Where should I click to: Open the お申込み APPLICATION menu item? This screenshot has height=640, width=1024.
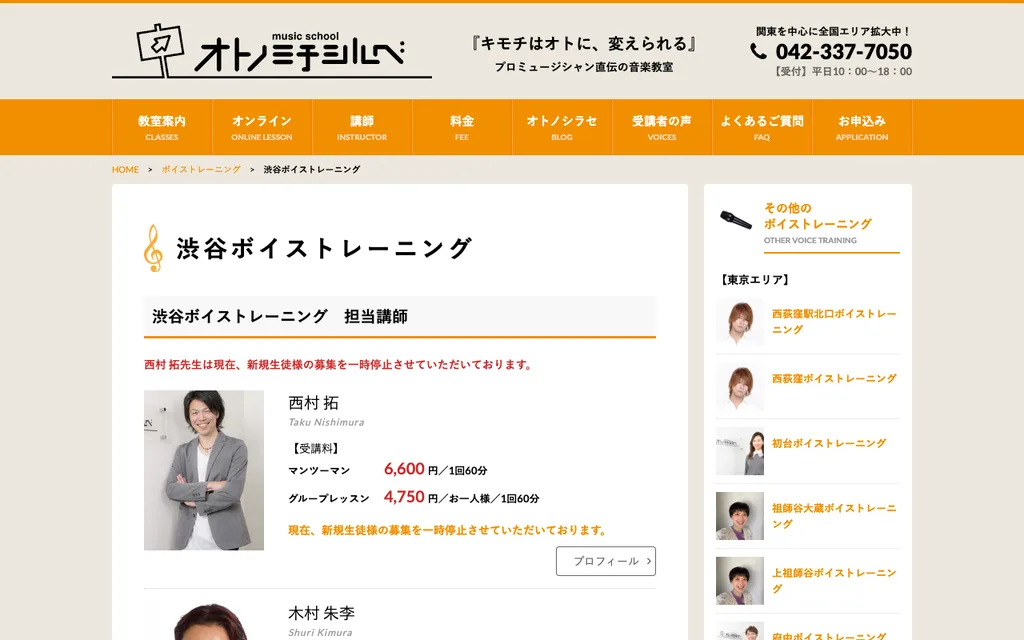tap(861, 127)
